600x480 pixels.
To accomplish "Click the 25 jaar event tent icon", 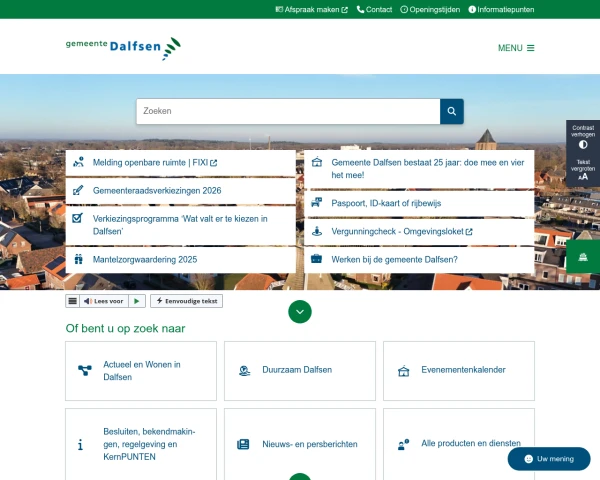I will 317,162.
